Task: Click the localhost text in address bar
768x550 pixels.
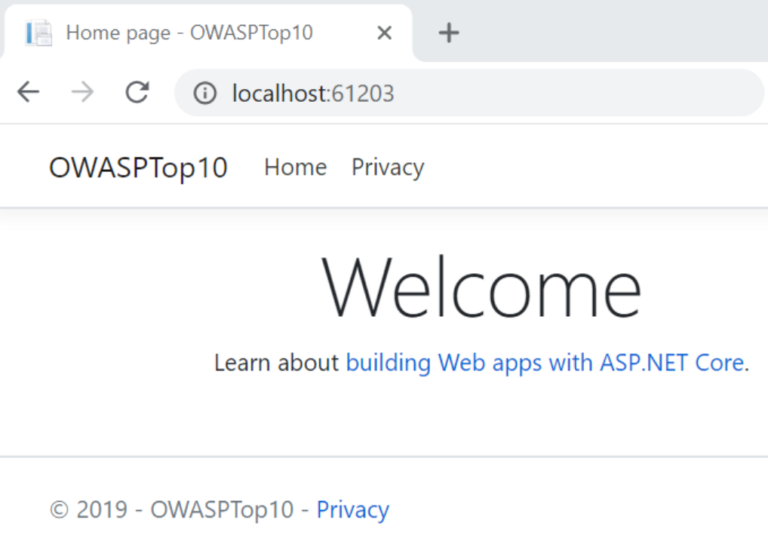Action: click(x=278, y=94)
